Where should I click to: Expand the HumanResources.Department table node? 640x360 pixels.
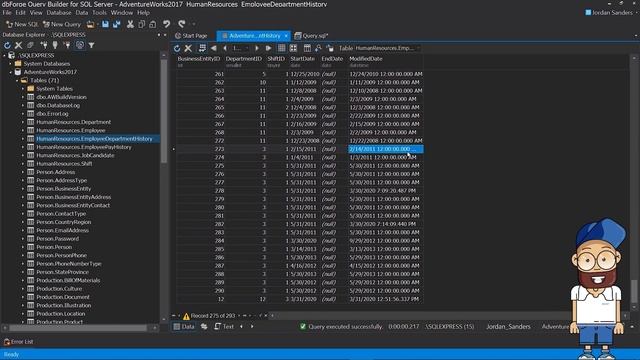click(23, 122)
